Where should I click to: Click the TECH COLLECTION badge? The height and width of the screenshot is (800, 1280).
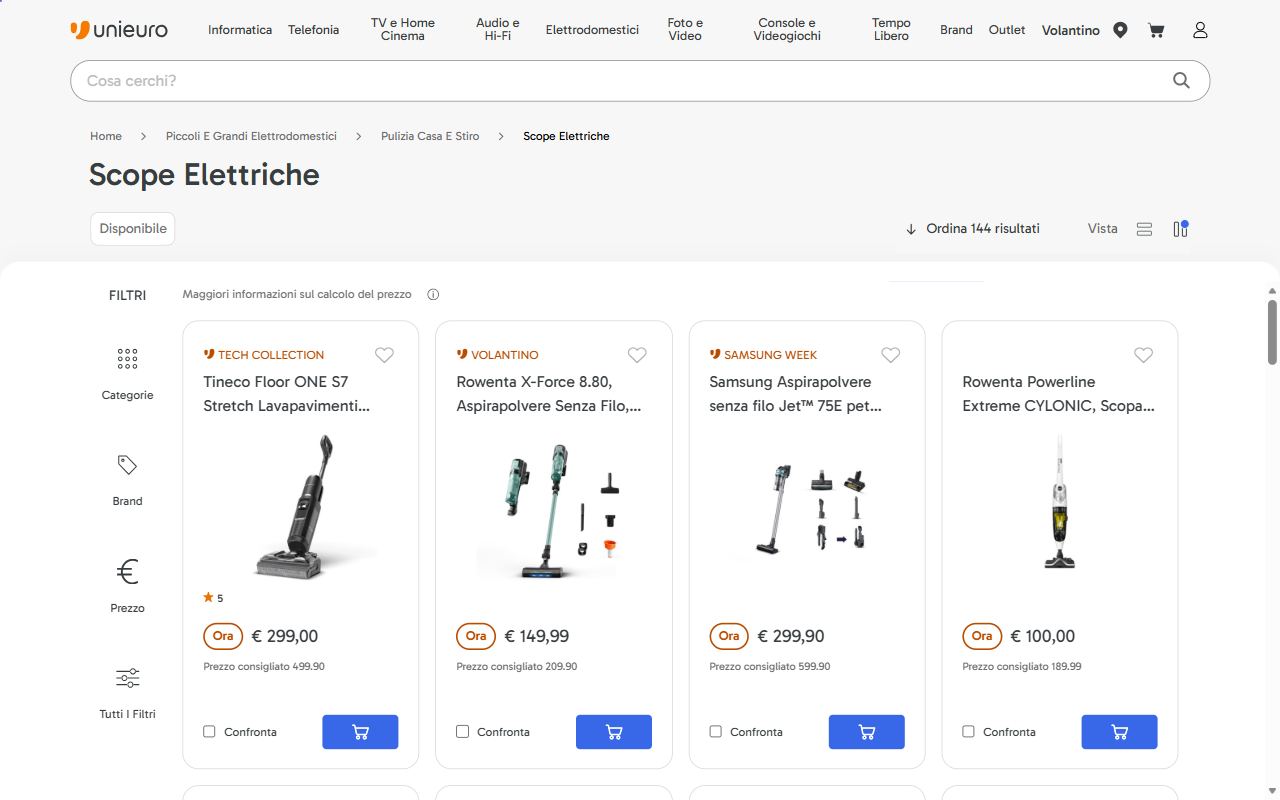tap(264, 355)
